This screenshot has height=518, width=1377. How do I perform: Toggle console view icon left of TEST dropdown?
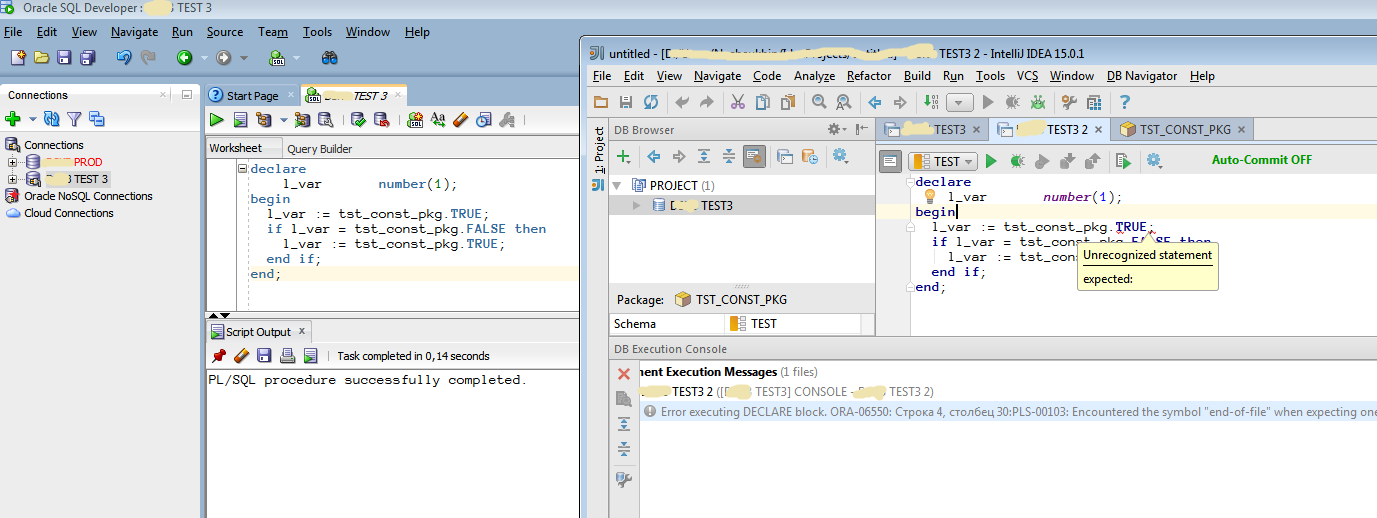click(x=891, y=161)
